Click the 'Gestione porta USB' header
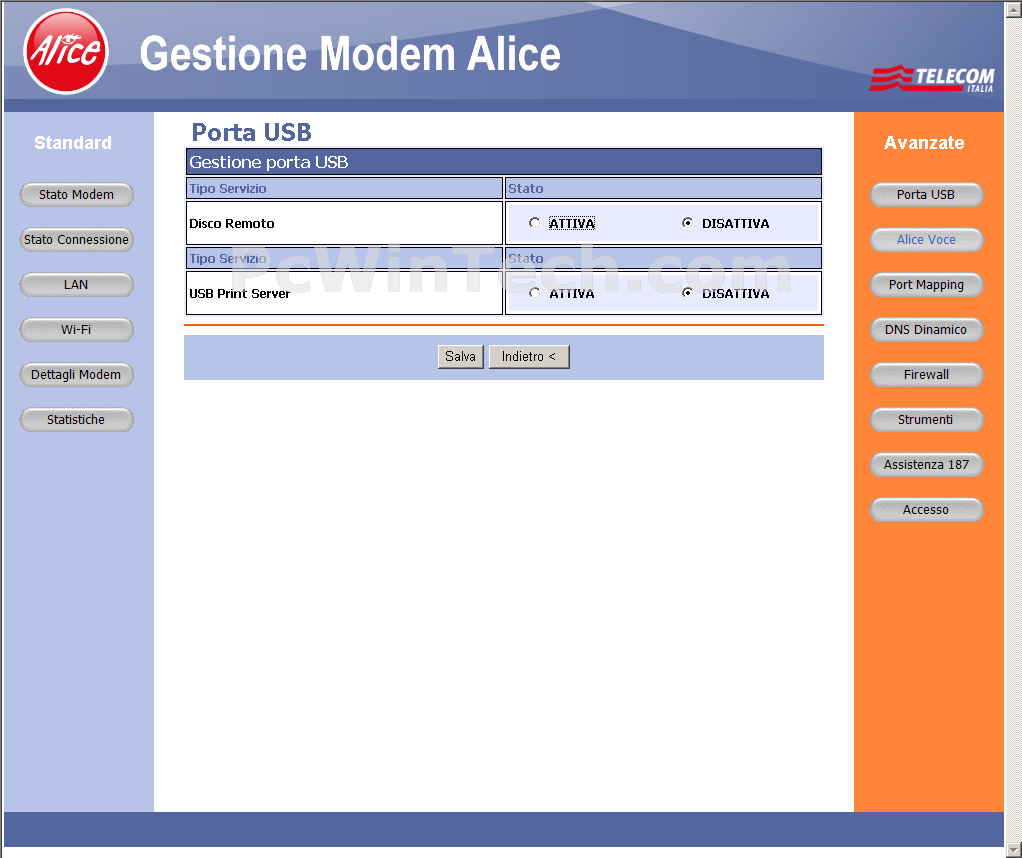Screen dimensions: 1022x858 [503, 162]
